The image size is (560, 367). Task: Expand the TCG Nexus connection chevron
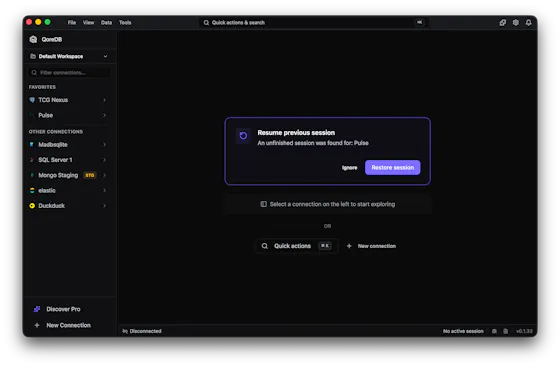point(105,100)
